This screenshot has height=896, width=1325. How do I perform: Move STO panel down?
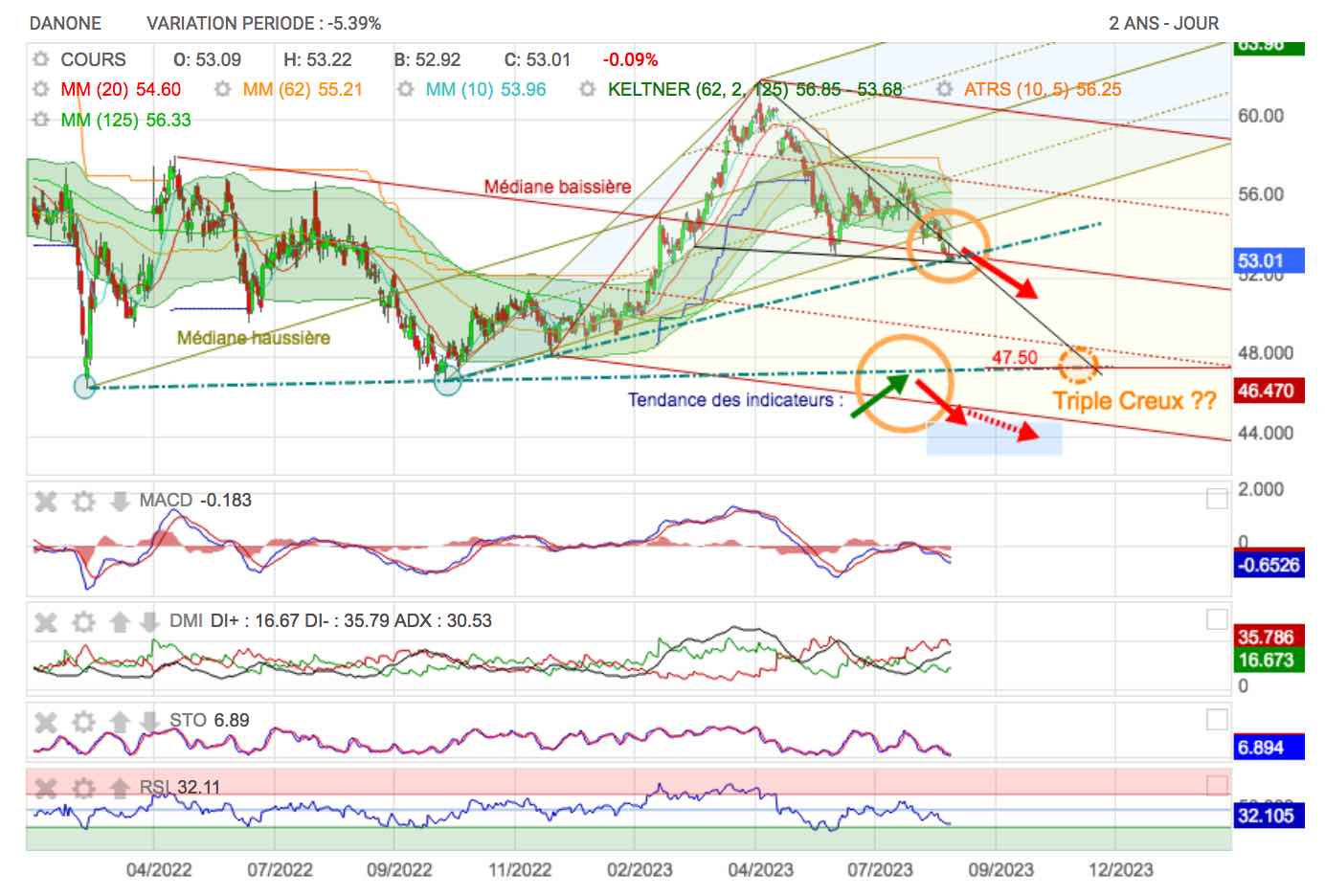click(x=149, y=721)
